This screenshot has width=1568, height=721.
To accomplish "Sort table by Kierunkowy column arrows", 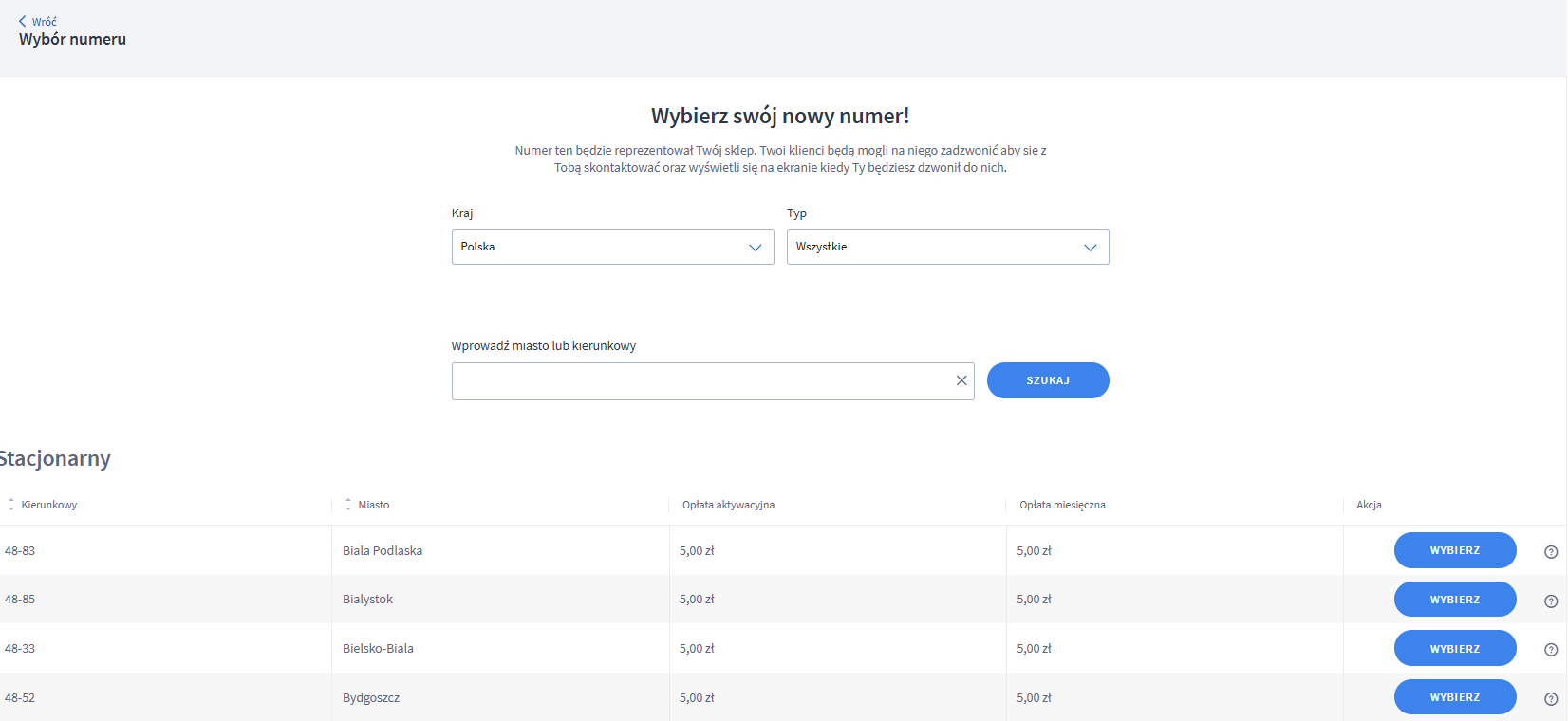I will coord(11,505).
